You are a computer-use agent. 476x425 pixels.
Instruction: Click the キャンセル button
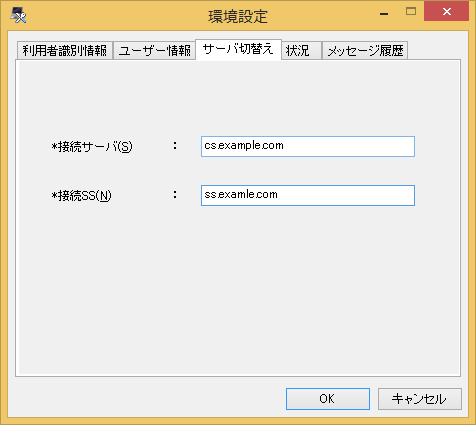420,399
